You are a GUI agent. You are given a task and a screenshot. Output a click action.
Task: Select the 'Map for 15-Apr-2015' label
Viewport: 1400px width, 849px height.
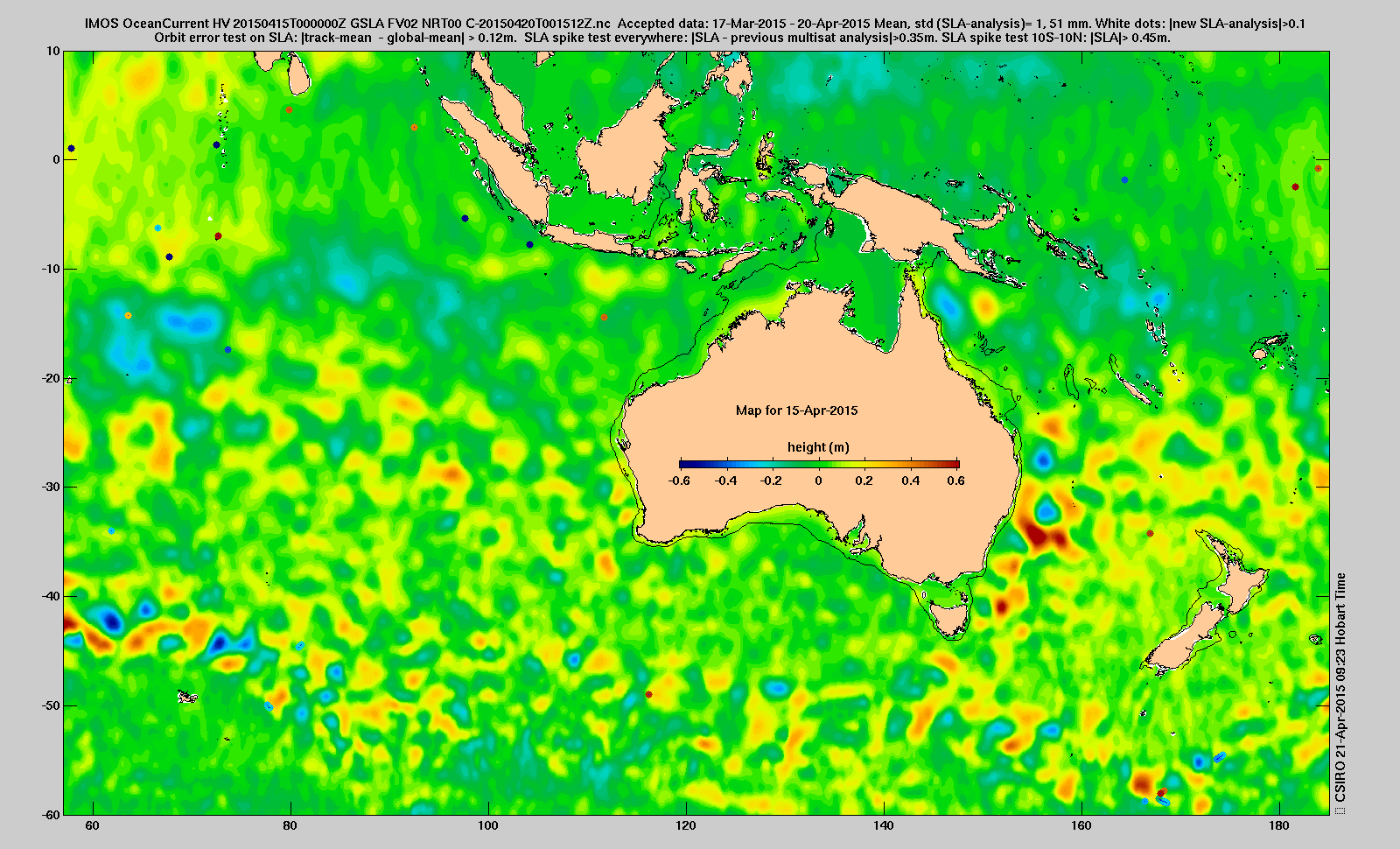[x=796, y=410]
